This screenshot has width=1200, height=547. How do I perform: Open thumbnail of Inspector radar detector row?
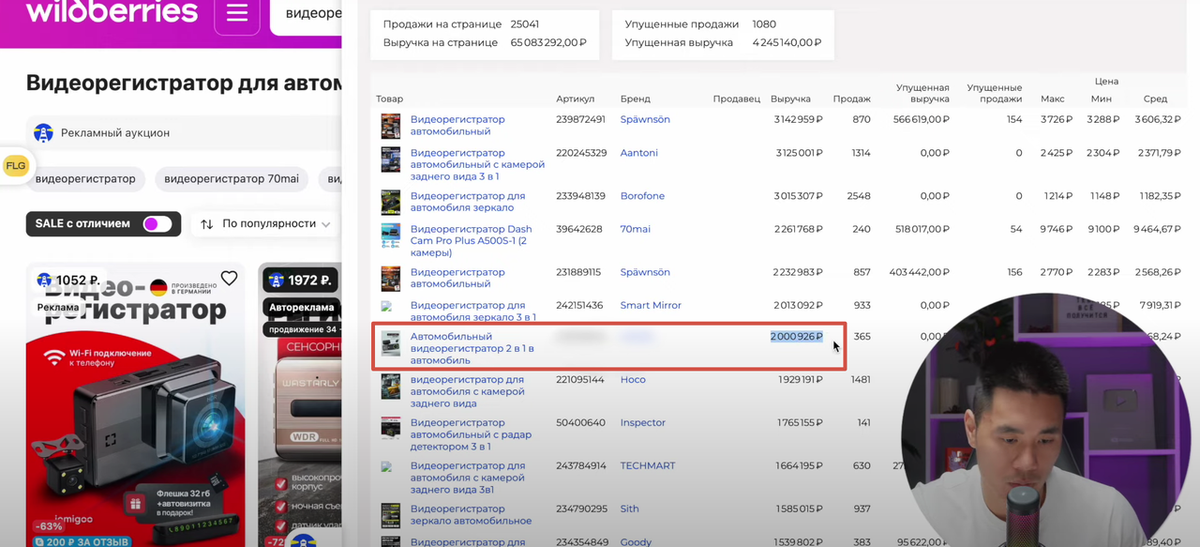point(390,428)
